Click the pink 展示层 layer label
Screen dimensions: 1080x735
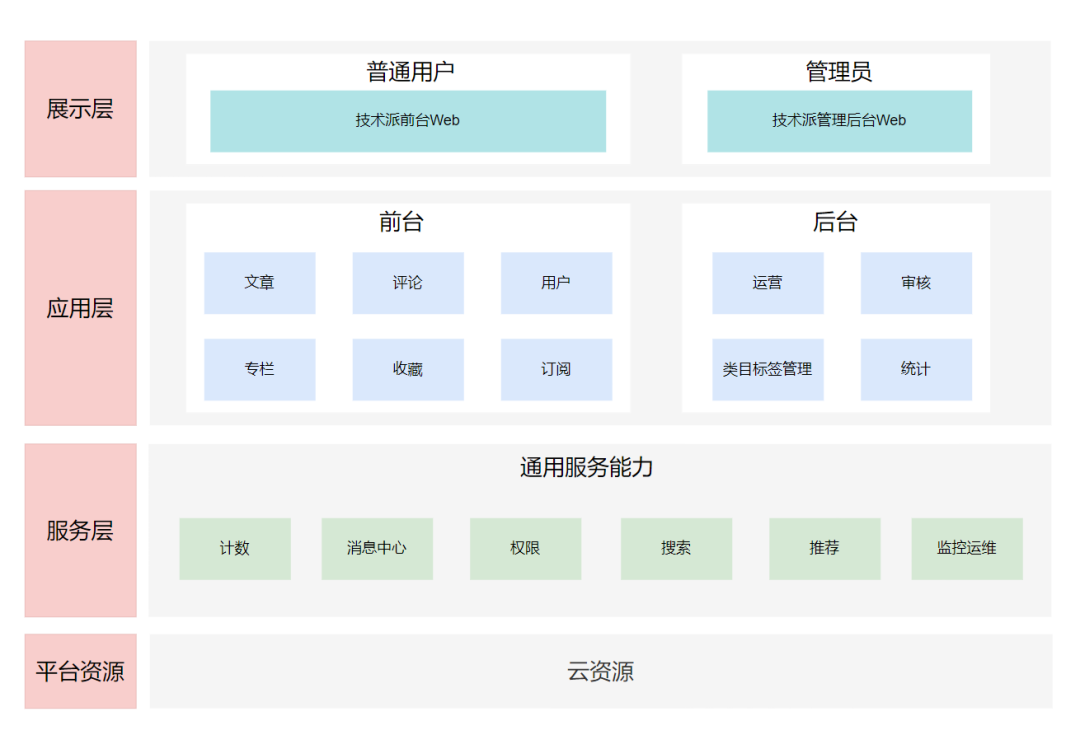coord(81,109)
